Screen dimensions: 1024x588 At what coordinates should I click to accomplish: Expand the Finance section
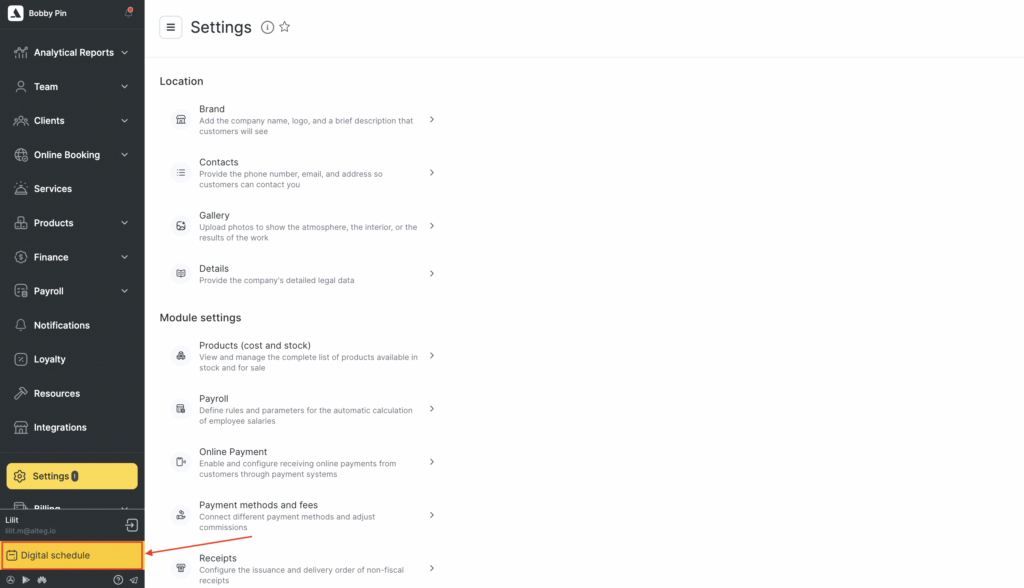tap(72, 257)
